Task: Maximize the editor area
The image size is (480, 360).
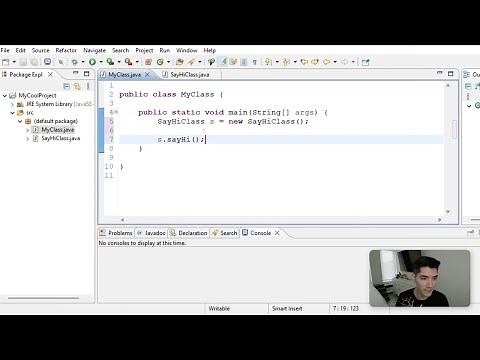Action: coord(451,73)
